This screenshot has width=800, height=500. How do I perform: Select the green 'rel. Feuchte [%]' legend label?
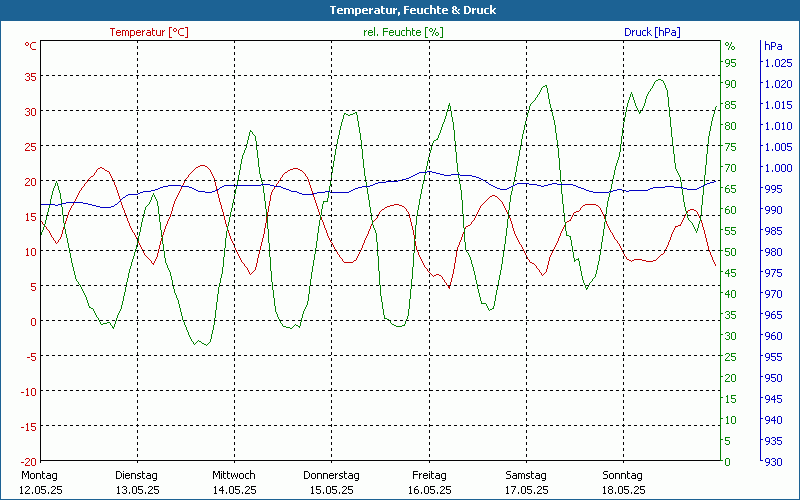click(403, 32)
